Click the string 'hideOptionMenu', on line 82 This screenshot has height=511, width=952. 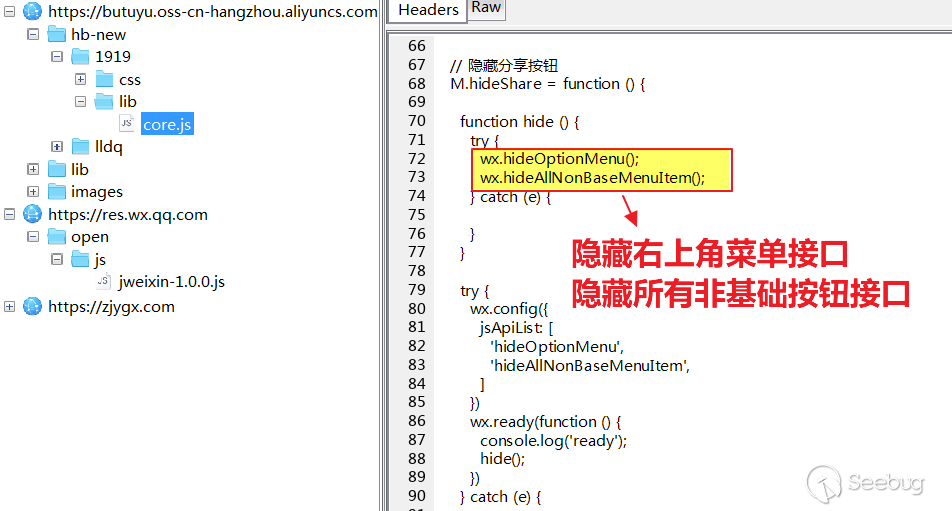[557, 347]
